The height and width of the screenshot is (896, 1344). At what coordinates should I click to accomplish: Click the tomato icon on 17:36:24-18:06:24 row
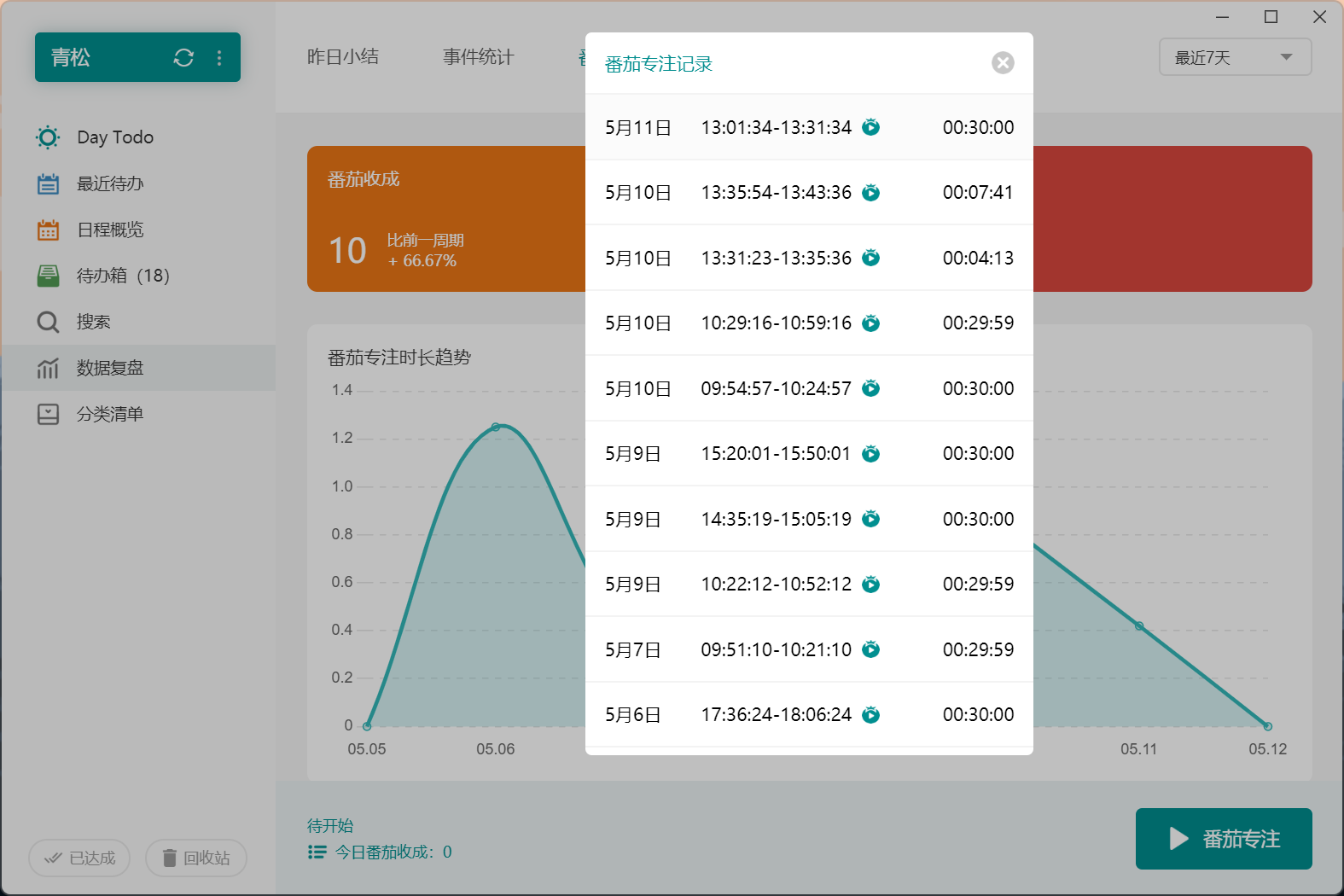point(870,714)
